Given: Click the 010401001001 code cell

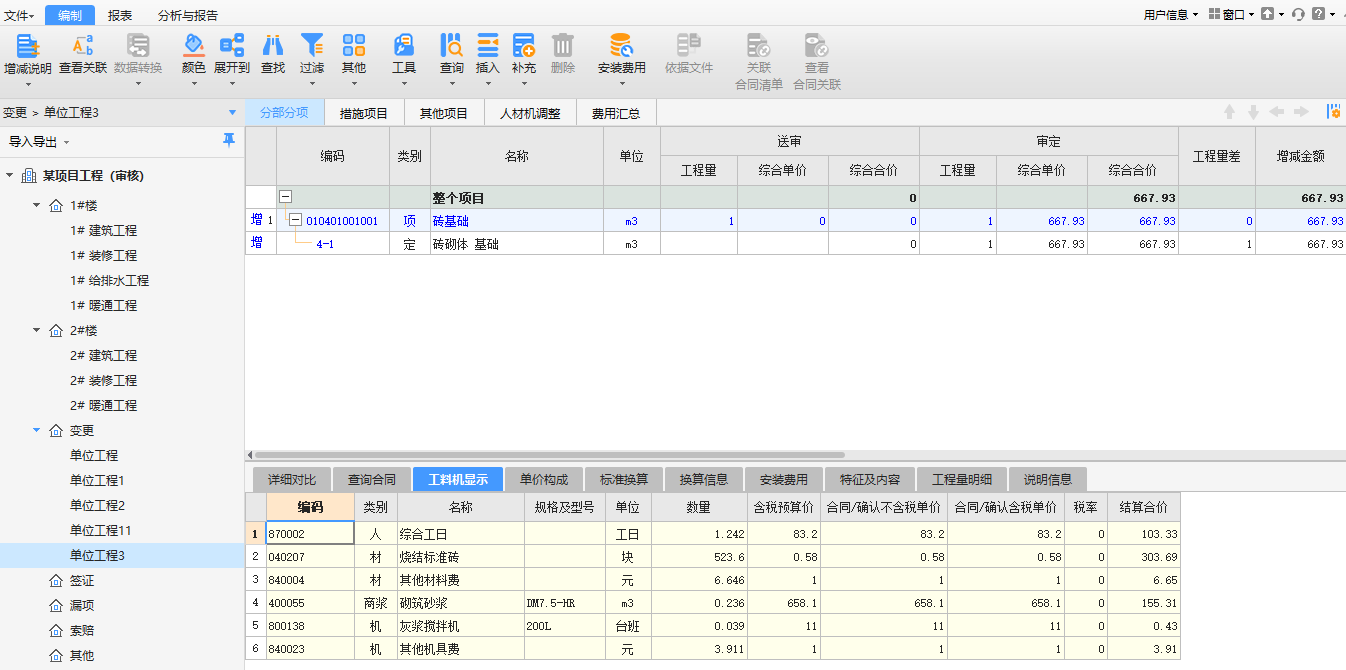Looking at the screenshot, I should tap(342, 221).
